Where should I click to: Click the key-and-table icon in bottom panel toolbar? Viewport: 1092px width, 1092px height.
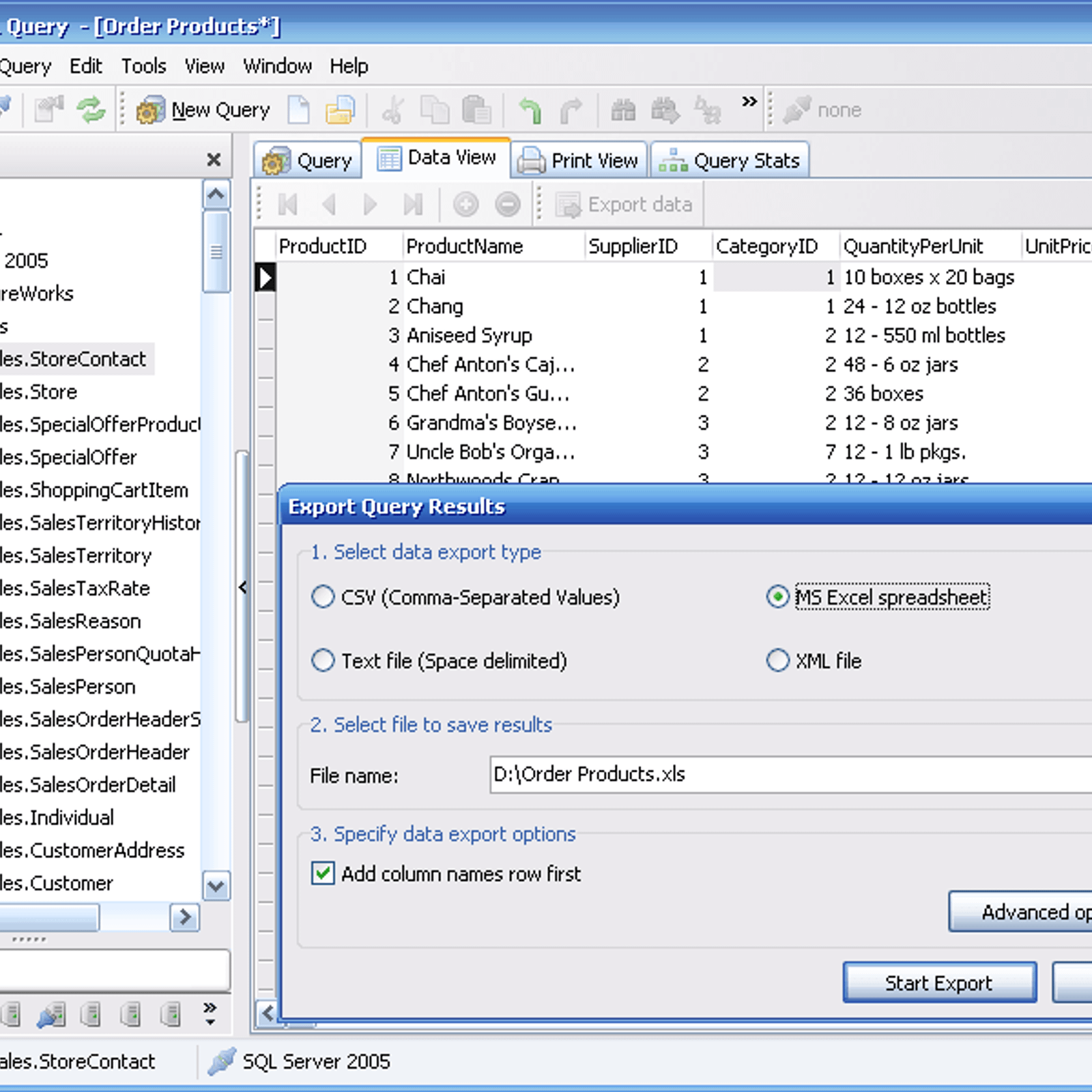coord(51,1015)
